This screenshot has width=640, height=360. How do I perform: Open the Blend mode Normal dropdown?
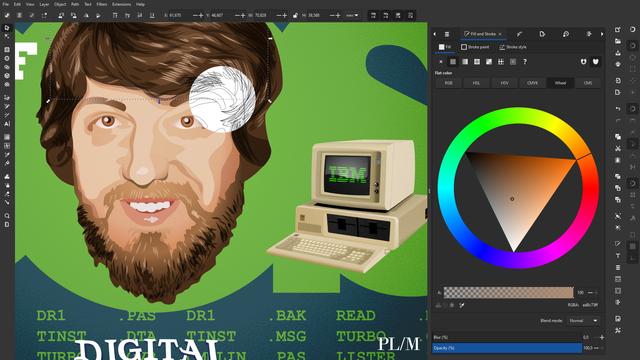click(583, 321)
